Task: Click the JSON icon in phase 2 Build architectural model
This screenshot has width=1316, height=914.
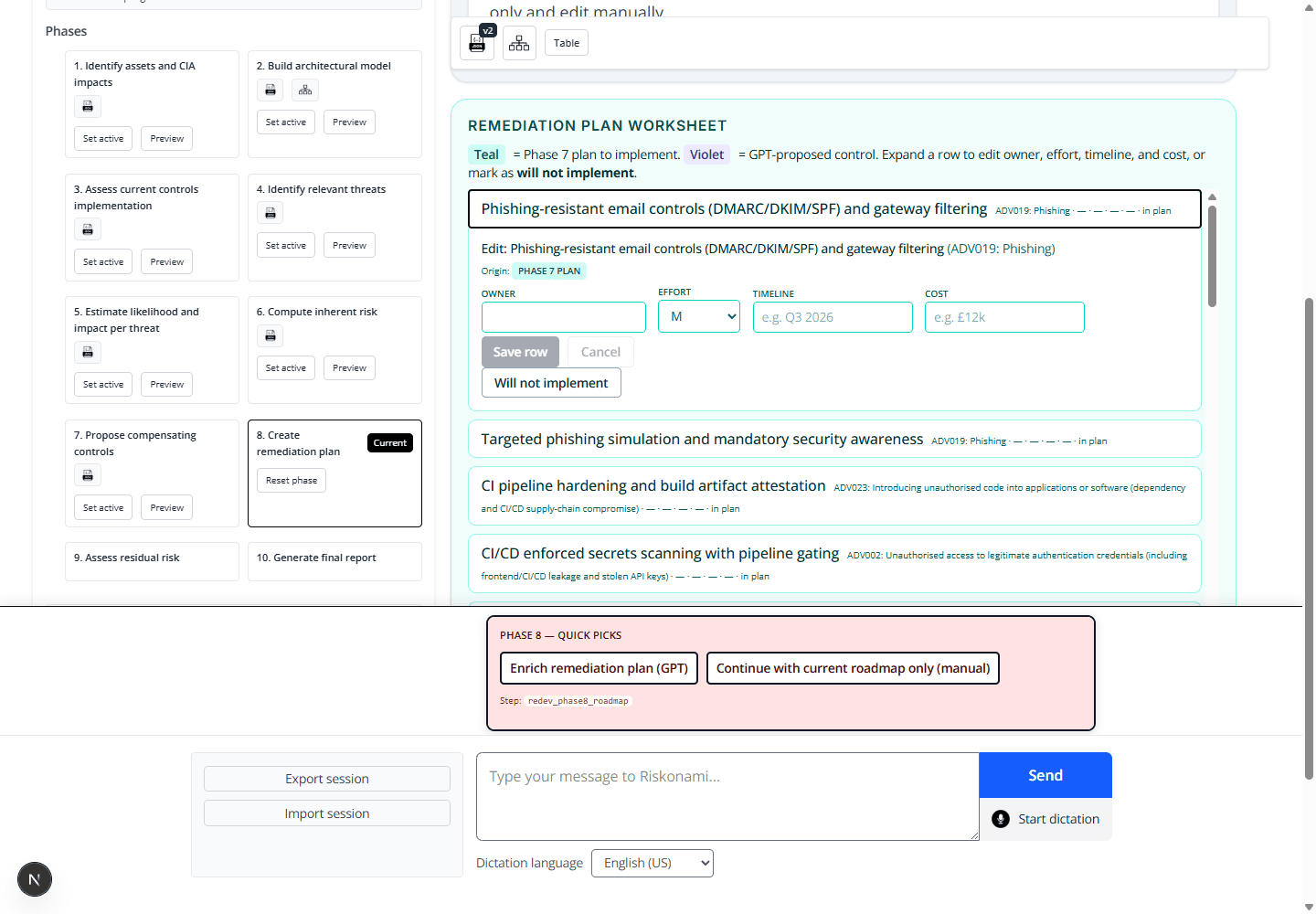Action: pos(271,90)
